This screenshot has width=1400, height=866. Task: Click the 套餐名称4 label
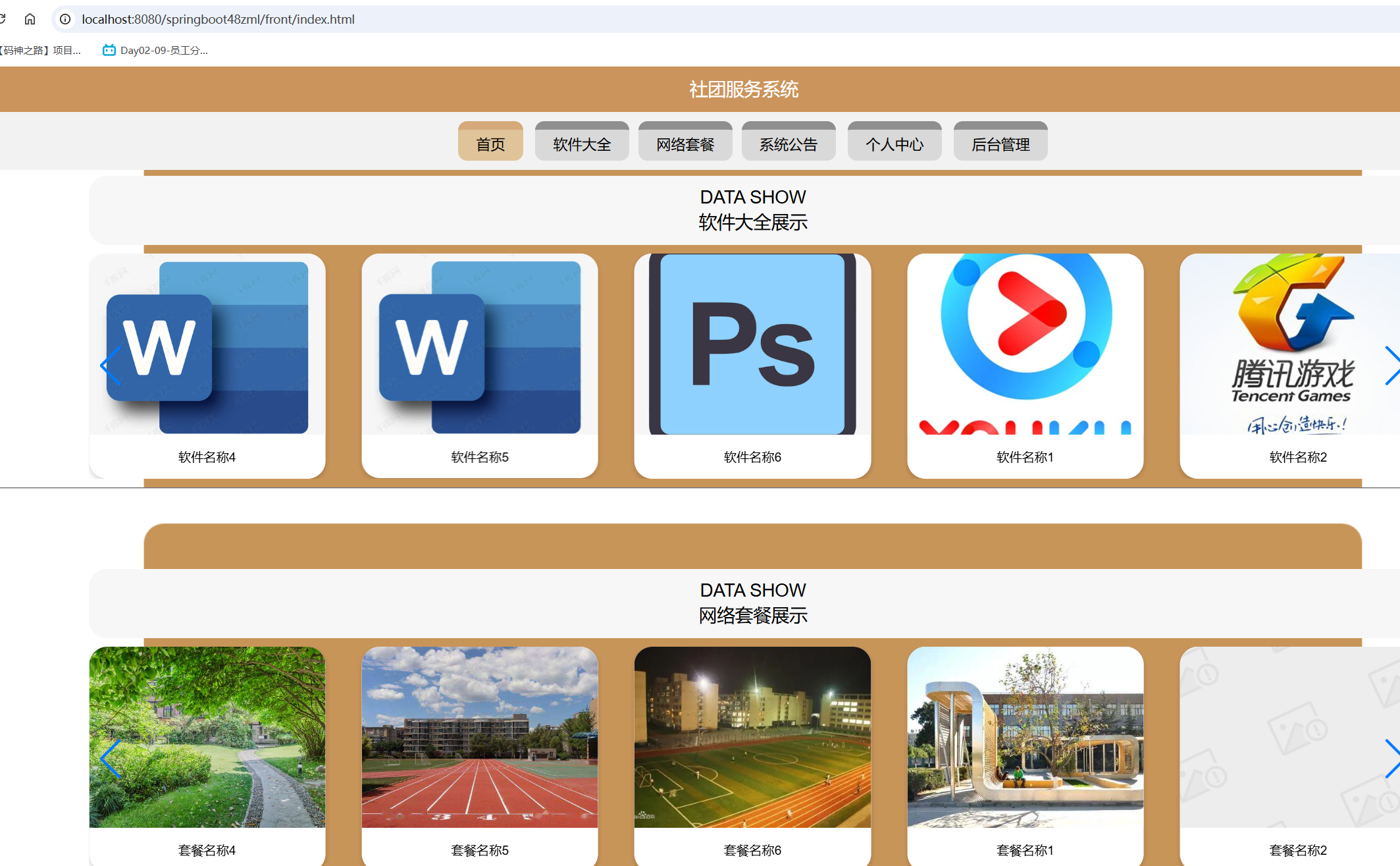(x=207, y=850)
